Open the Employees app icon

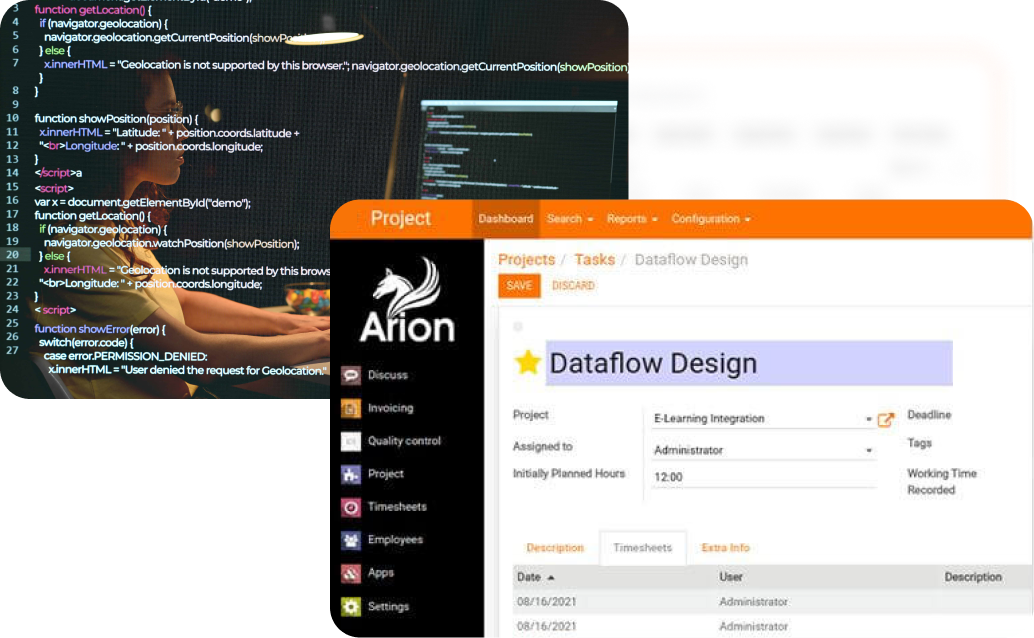click(x=351, y=540)
